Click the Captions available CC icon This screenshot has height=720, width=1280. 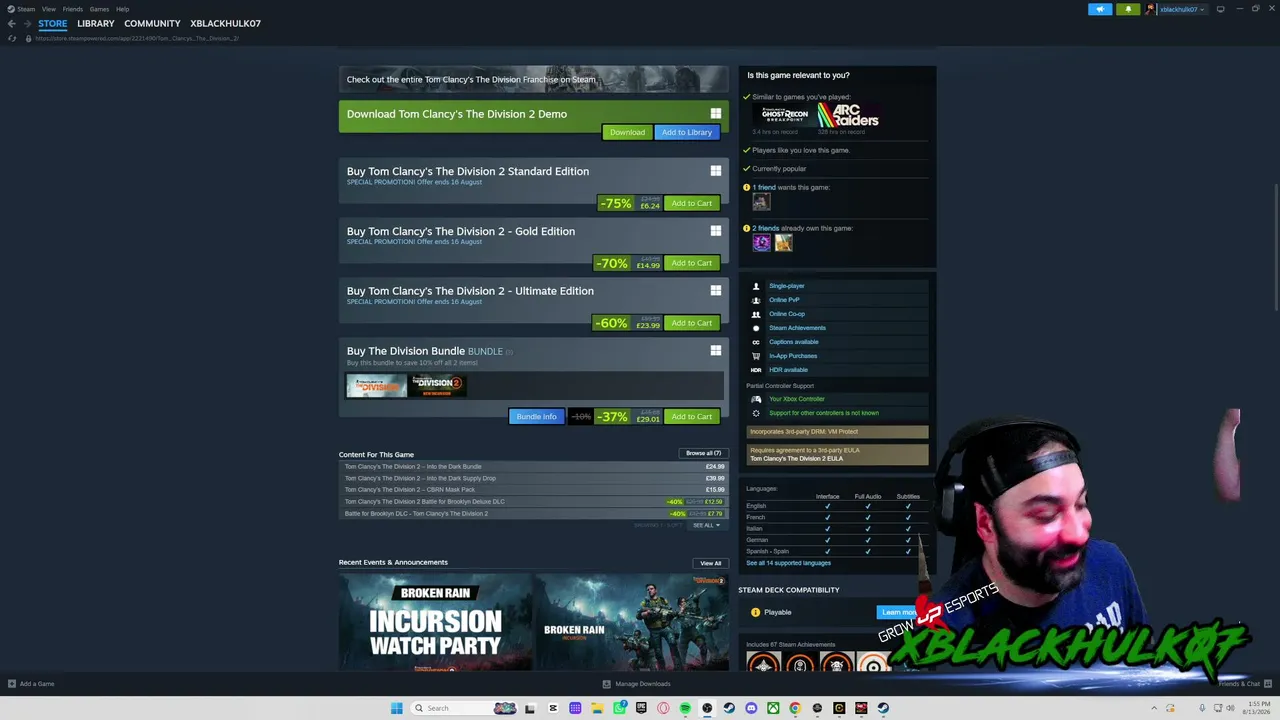tap(756, 342)
